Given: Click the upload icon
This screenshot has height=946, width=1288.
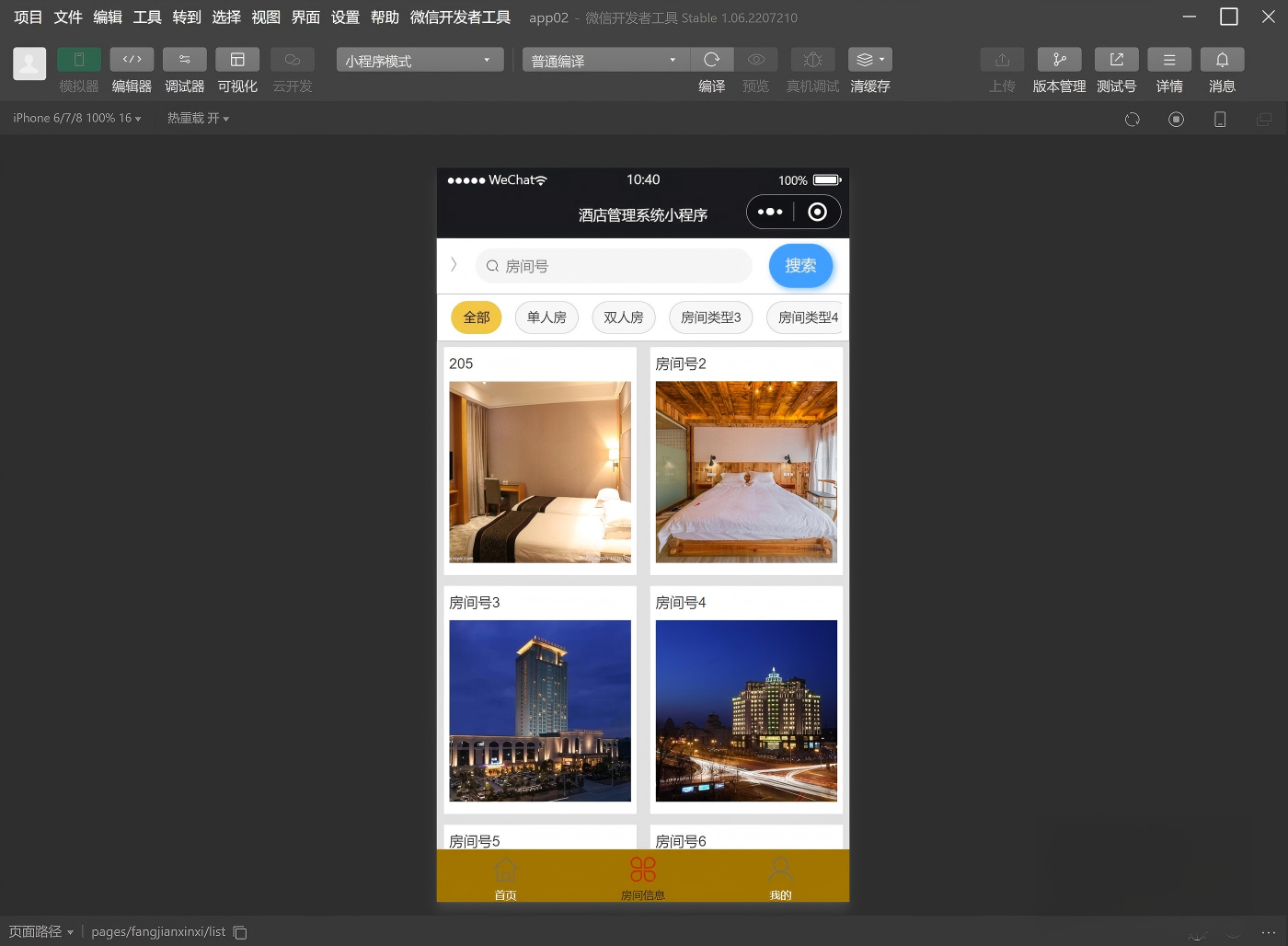Looking at the screenshot, I should click(1003, 60).
